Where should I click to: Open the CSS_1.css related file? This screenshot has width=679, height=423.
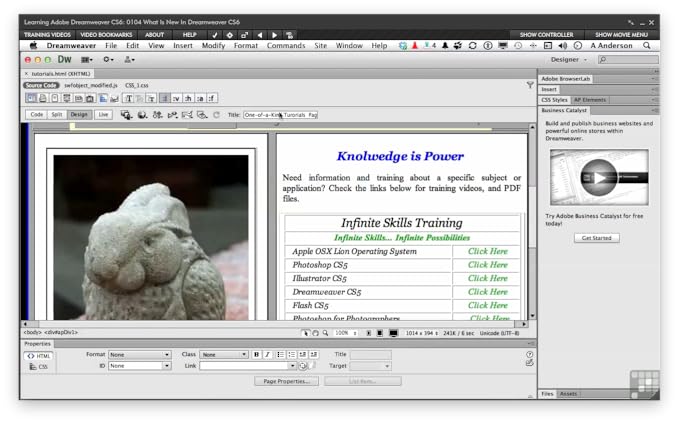coord(136,85)
